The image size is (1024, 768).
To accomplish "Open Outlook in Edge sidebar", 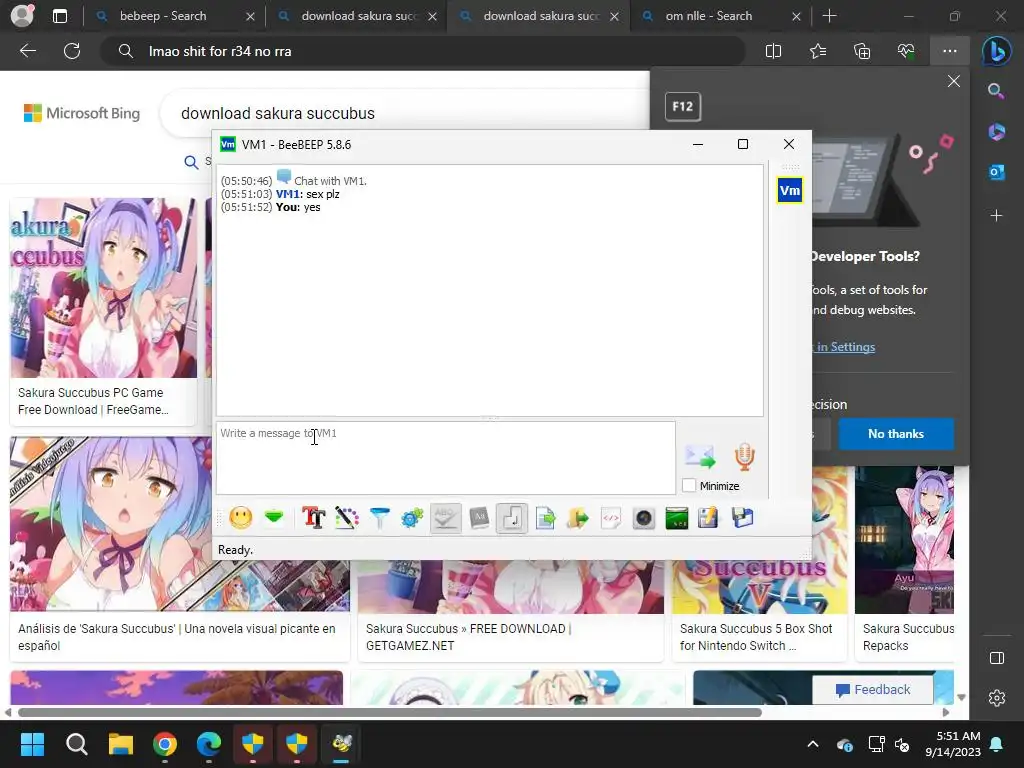I will point(996,172).
